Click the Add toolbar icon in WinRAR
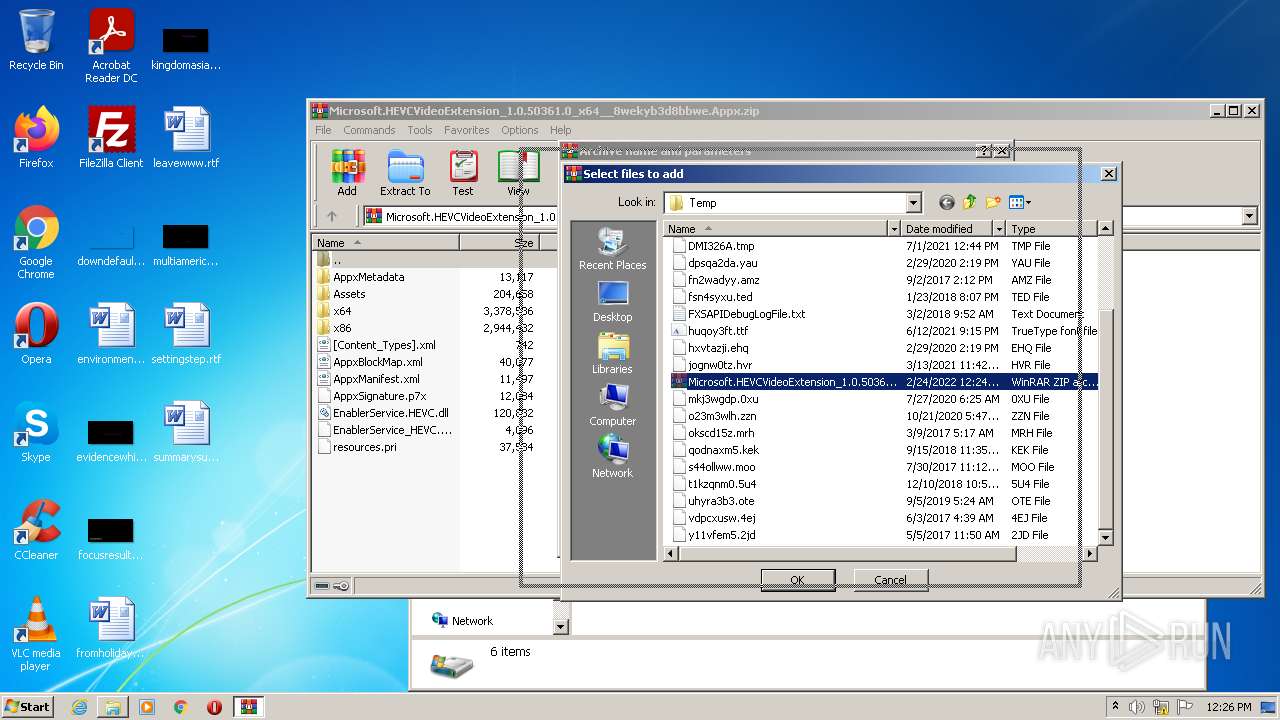The height and width of the screenshot is (720, 1280). coord(347,173)
